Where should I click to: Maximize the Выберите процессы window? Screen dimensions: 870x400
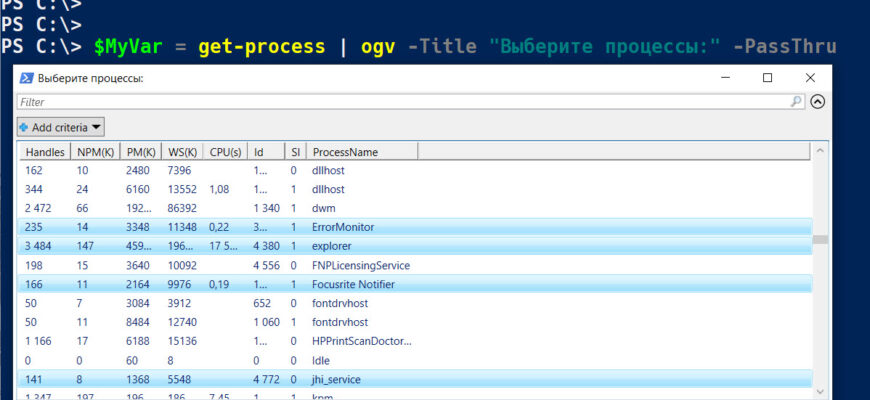point(767,78)
